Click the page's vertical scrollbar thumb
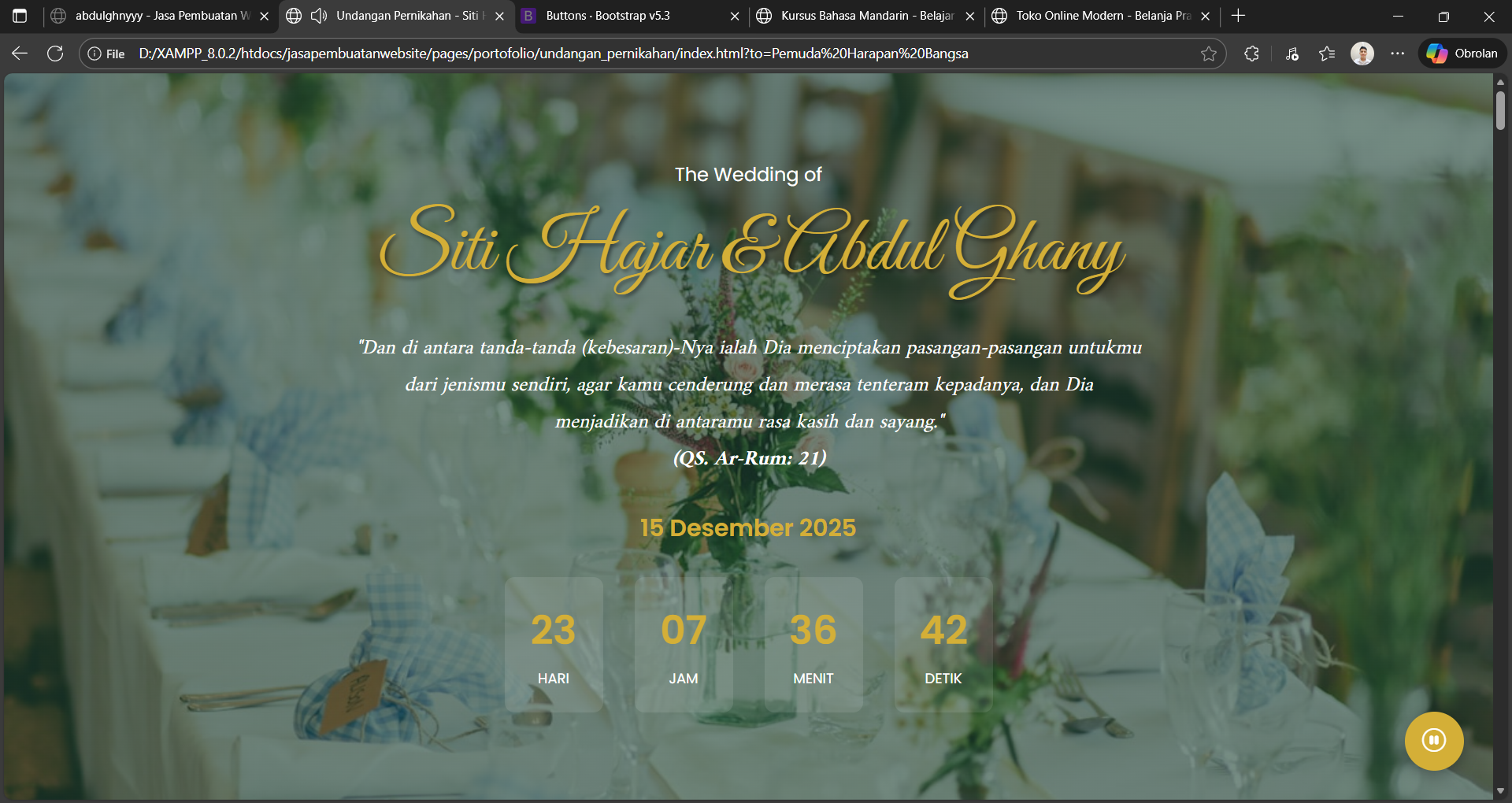The image size is (1512, 803). 1500,110
